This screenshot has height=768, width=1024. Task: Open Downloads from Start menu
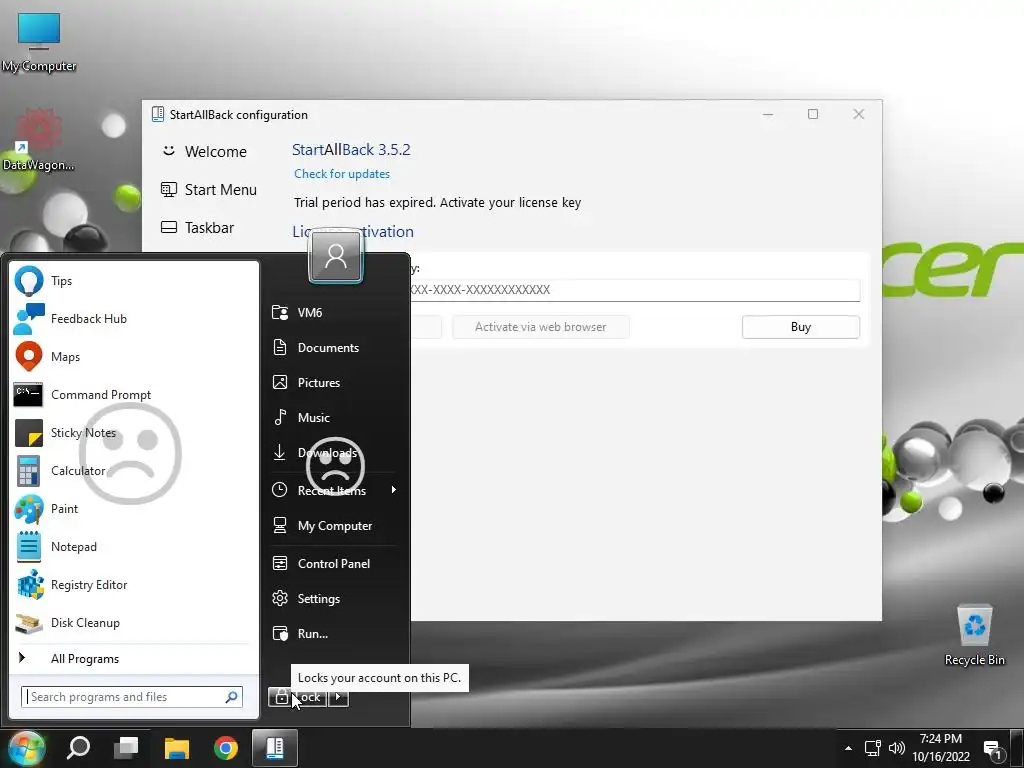334,453
